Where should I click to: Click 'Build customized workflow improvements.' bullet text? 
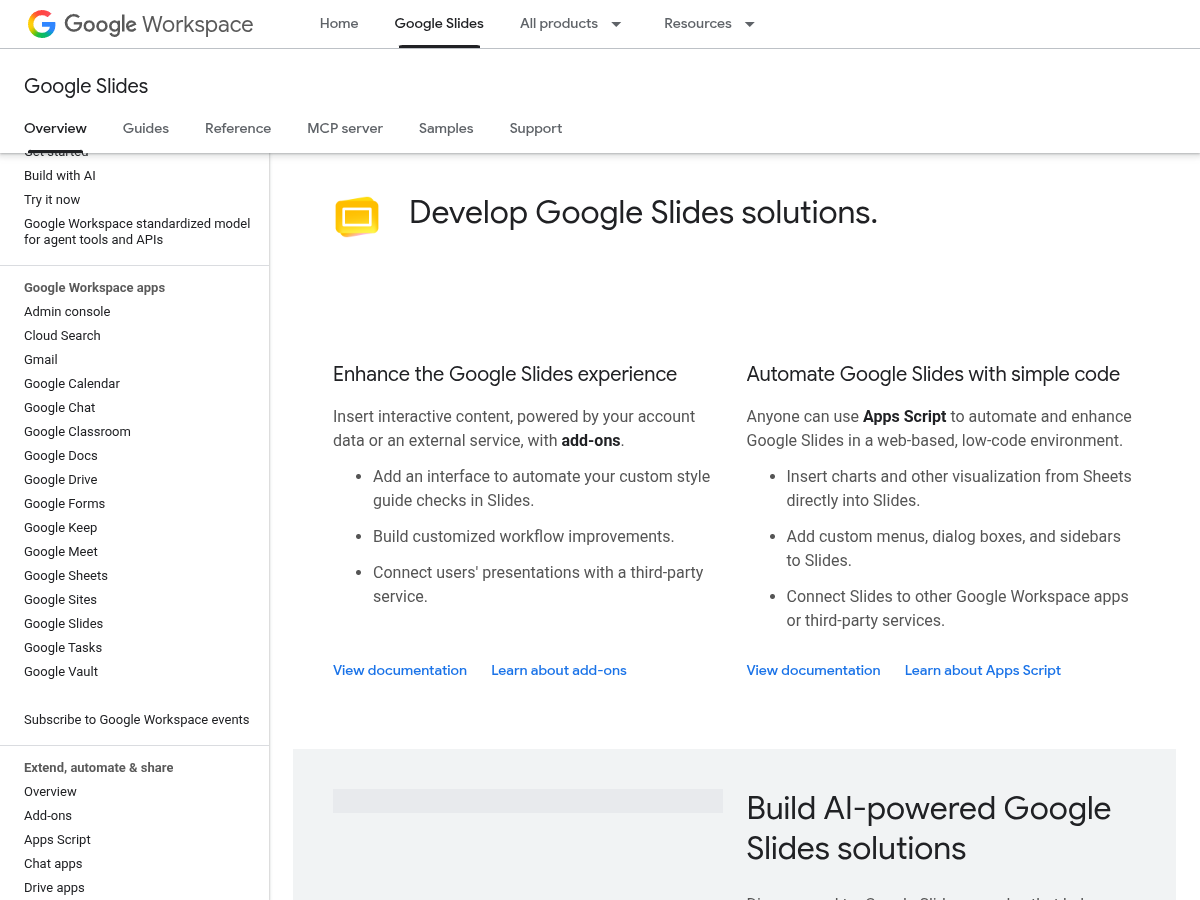click(524, 536)
